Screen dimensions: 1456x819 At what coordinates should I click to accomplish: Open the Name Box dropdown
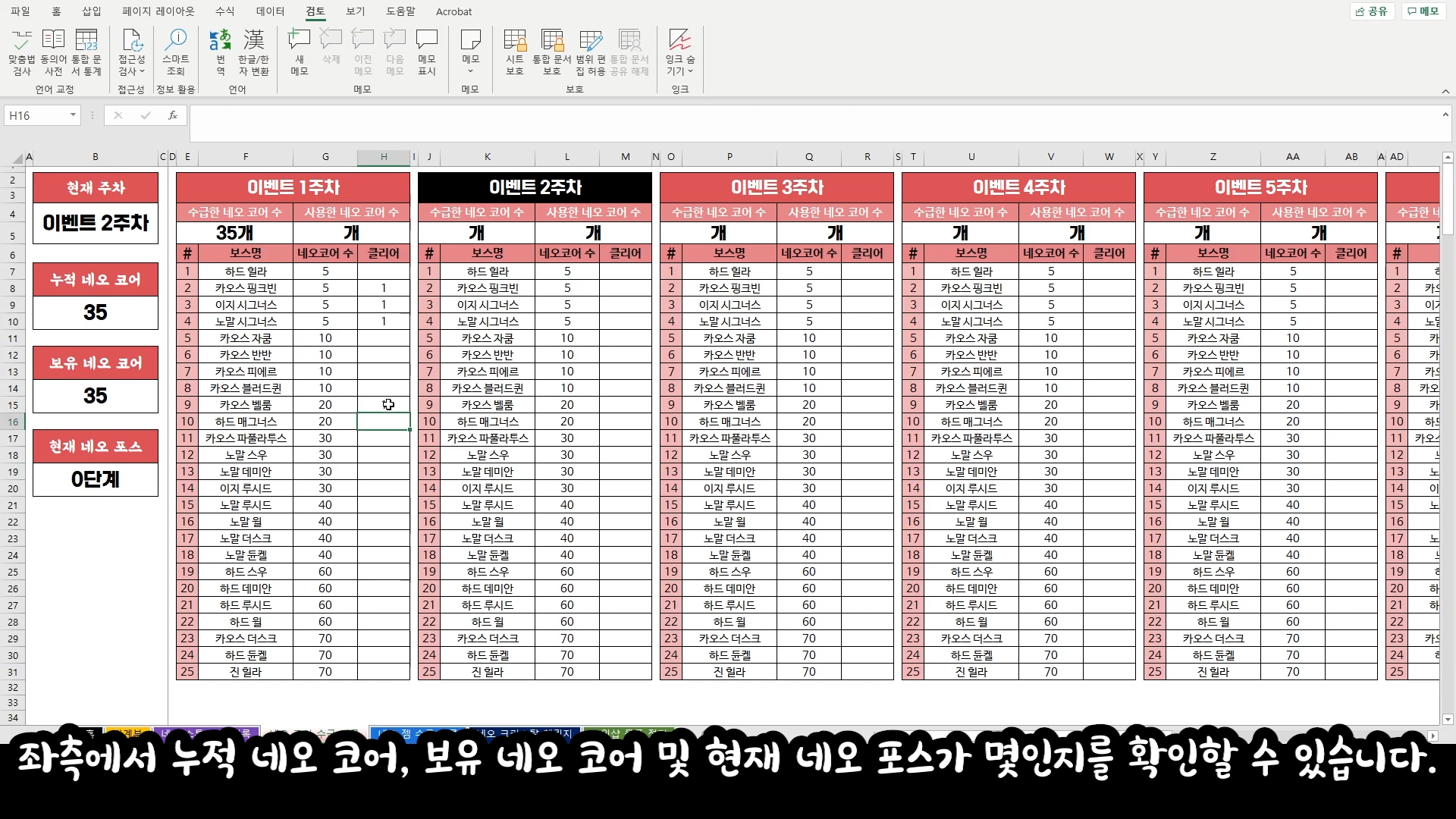coord(72,115)
